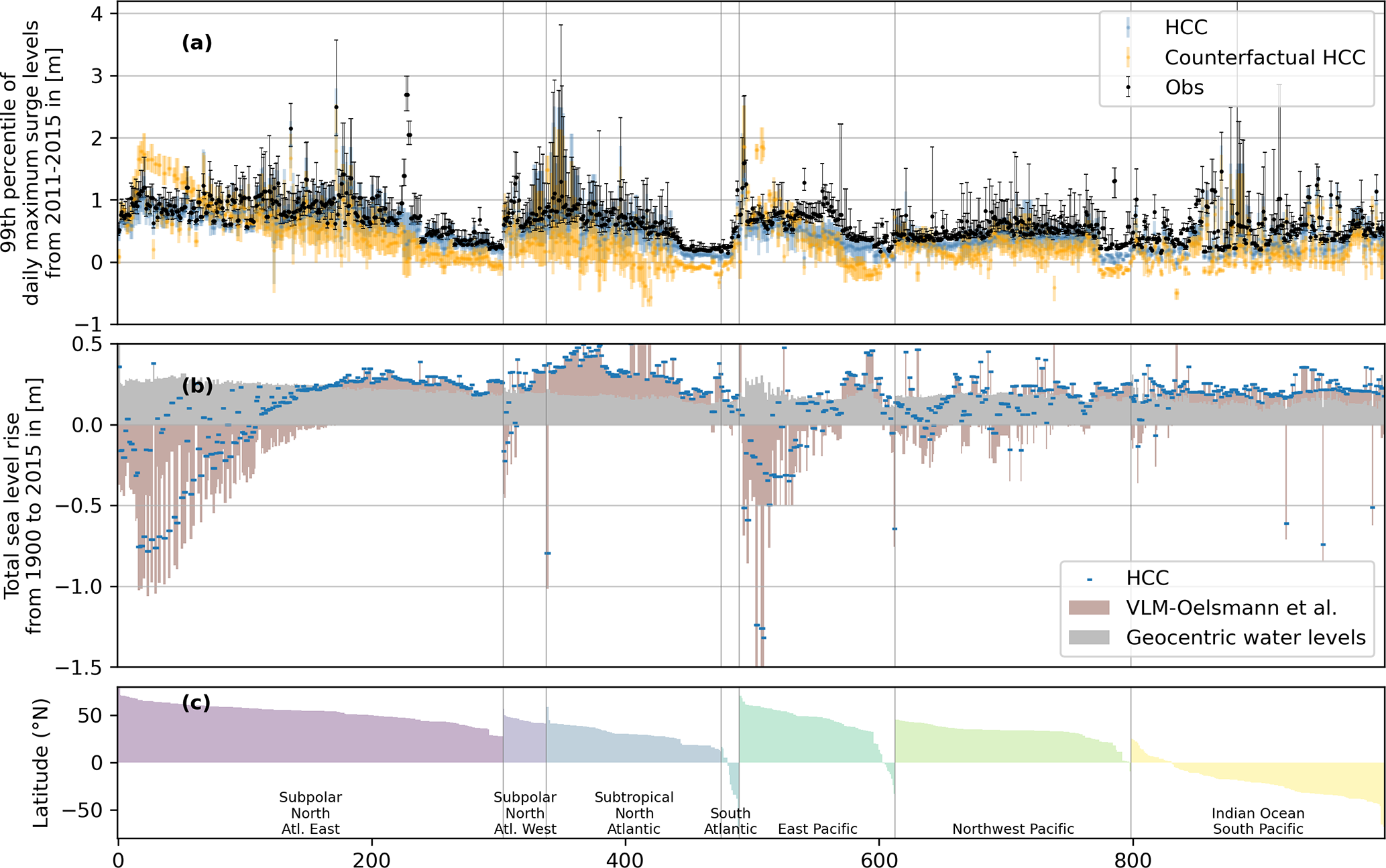Click the orange Counterfactual HCC legend marker
The width and height of the screenshot is (1386, 868).
pos(1128,58)
